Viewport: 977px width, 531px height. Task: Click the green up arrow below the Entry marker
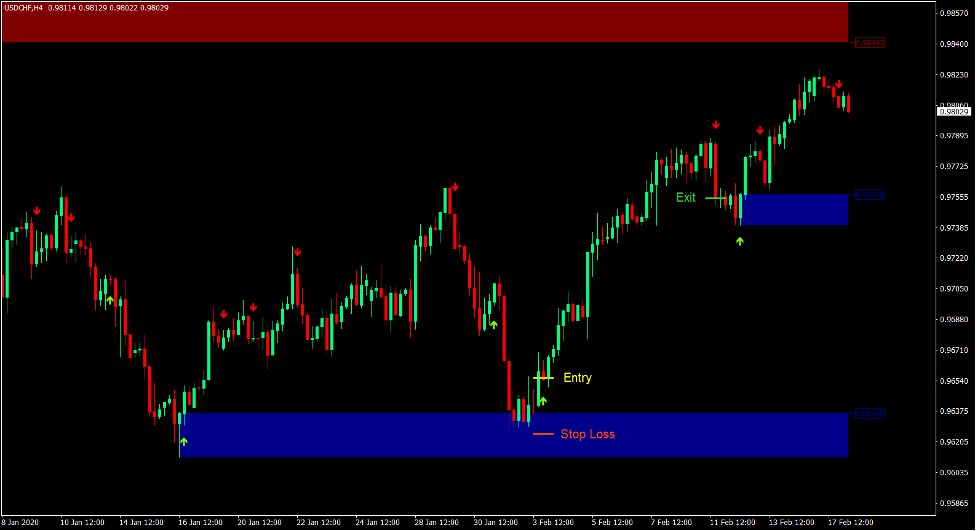tap(543, 401)
